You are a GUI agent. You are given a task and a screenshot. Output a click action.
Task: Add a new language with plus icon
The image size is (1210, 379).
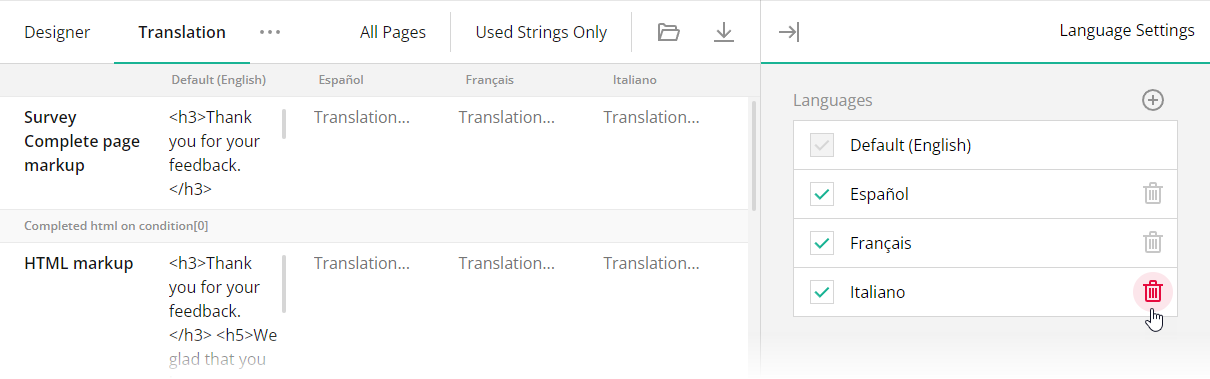pyautogui.click(x=1153, y=100)
